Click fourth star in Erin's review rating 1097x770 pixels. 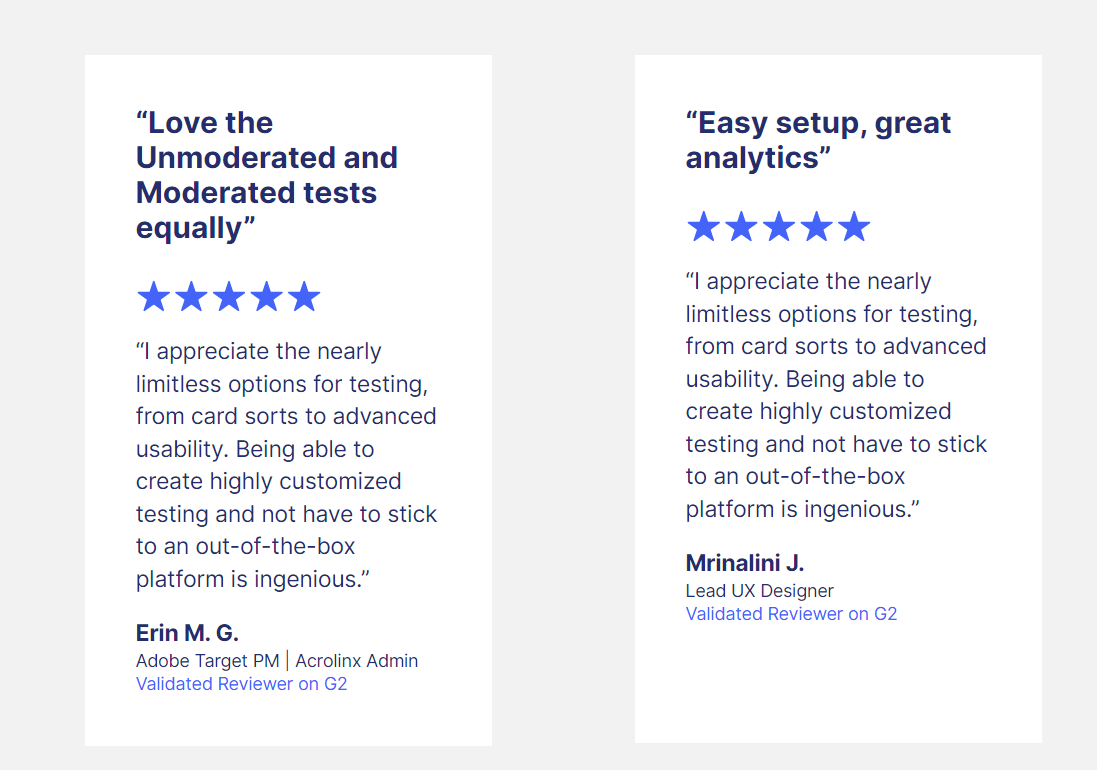(266, 297)
